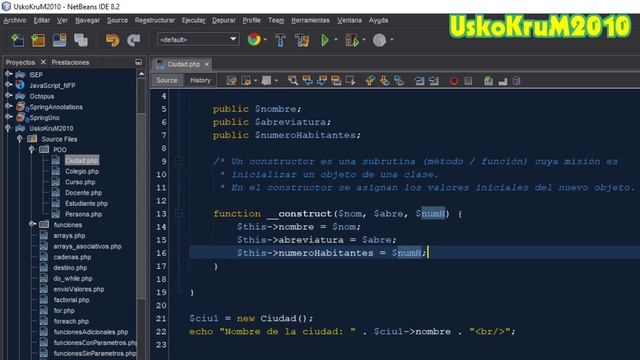640x360 pixels.
Task: Expand the SpringUno project node
Action: click(x=8, y=117)
